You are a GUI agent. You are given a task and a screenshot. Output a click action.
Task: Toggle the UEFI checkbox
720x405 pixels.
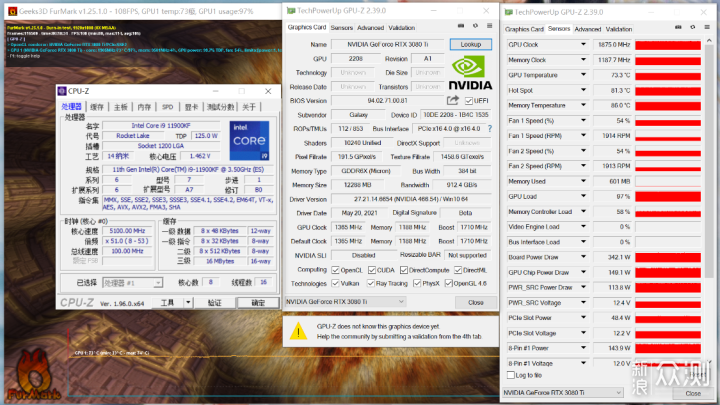(468, 101)
